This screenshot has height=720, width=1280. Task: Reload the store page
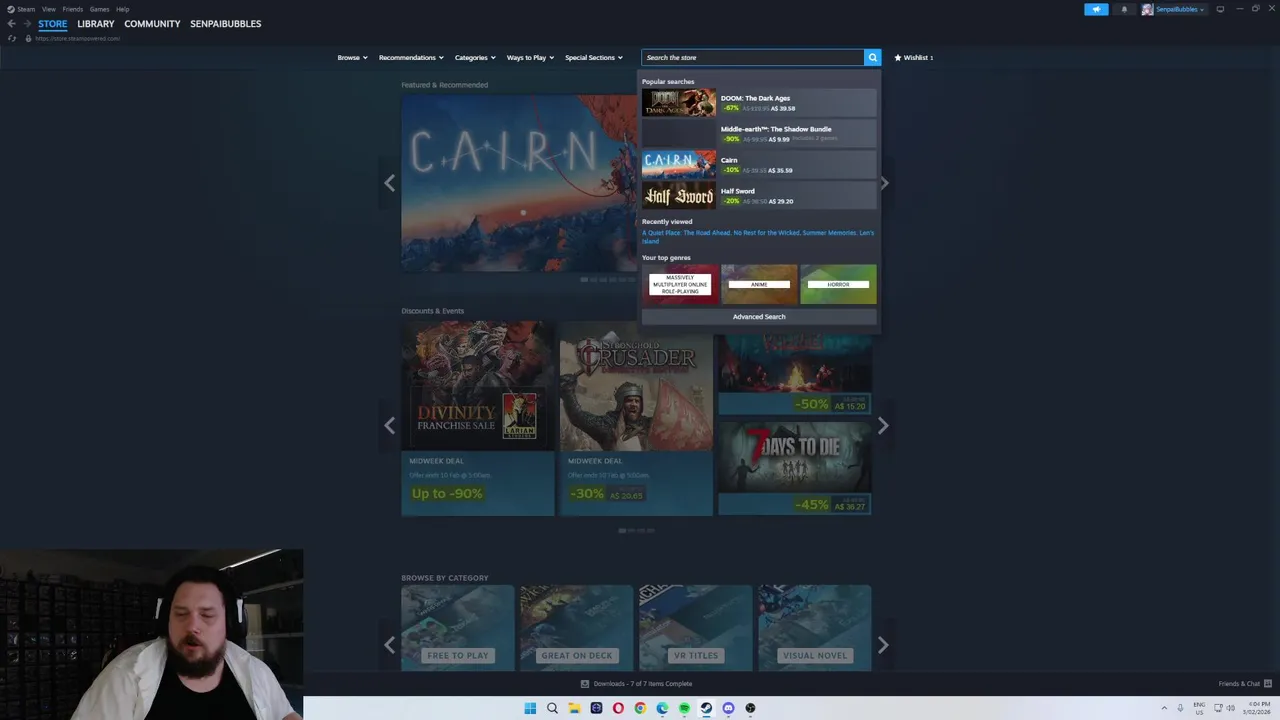click(12, 38)
